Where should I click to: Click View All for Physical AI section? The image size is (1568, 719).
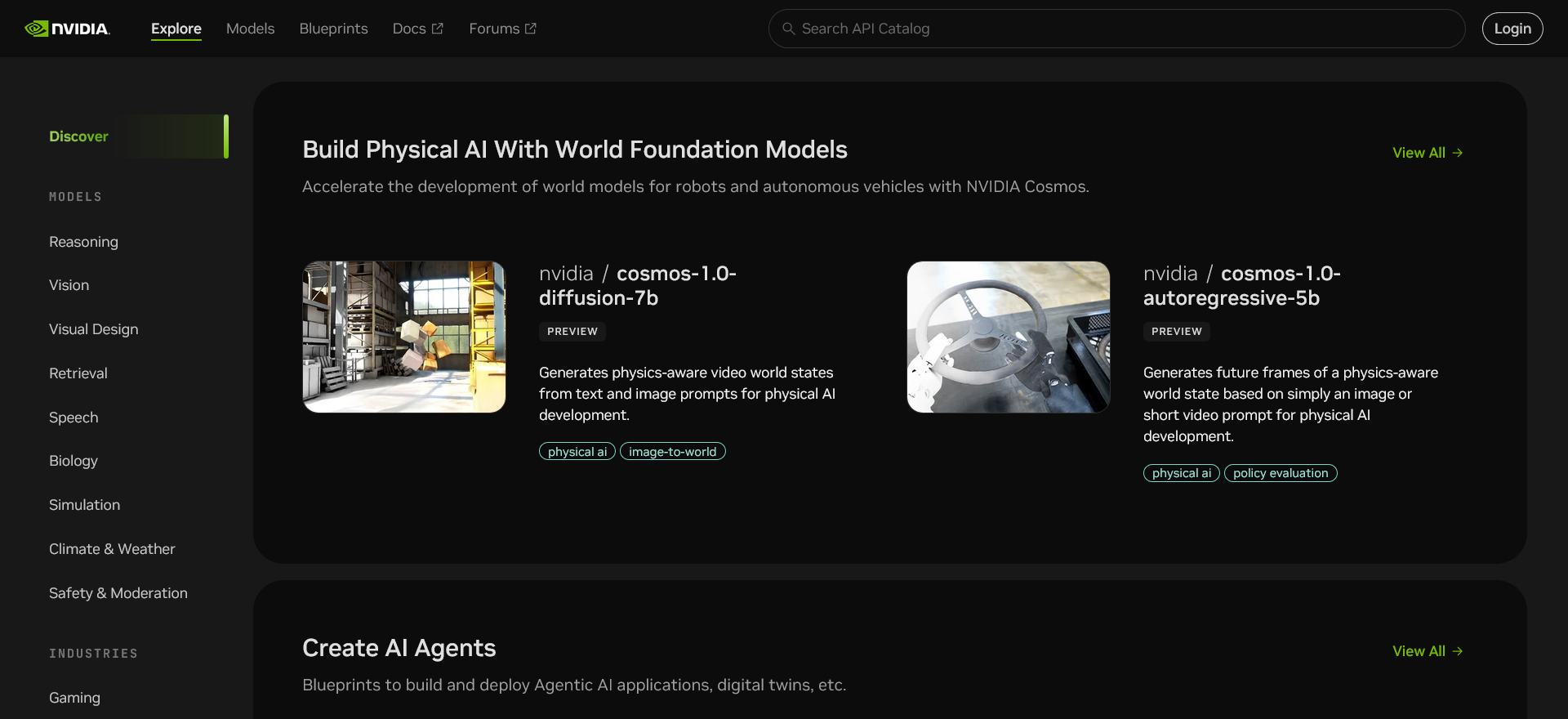(1428, 153)
